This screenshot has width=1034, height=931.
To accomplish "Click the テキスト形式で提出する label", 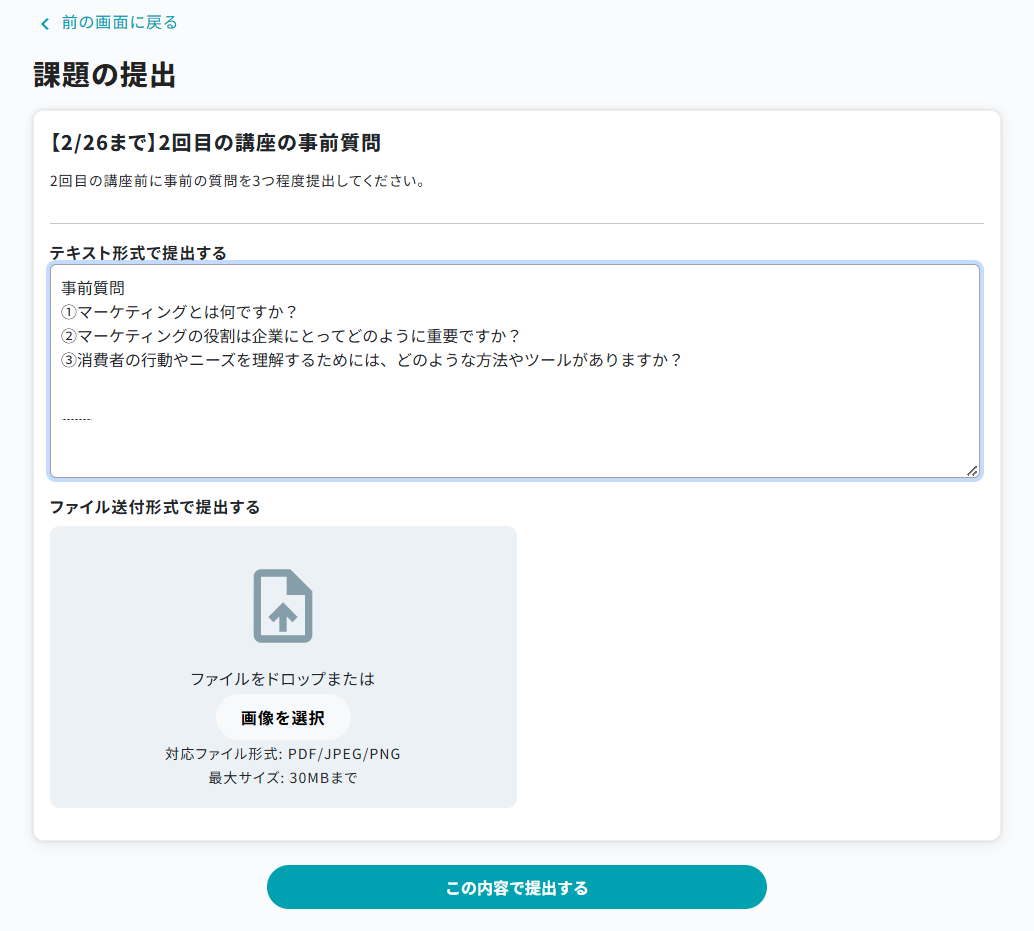I will [138, 253].
